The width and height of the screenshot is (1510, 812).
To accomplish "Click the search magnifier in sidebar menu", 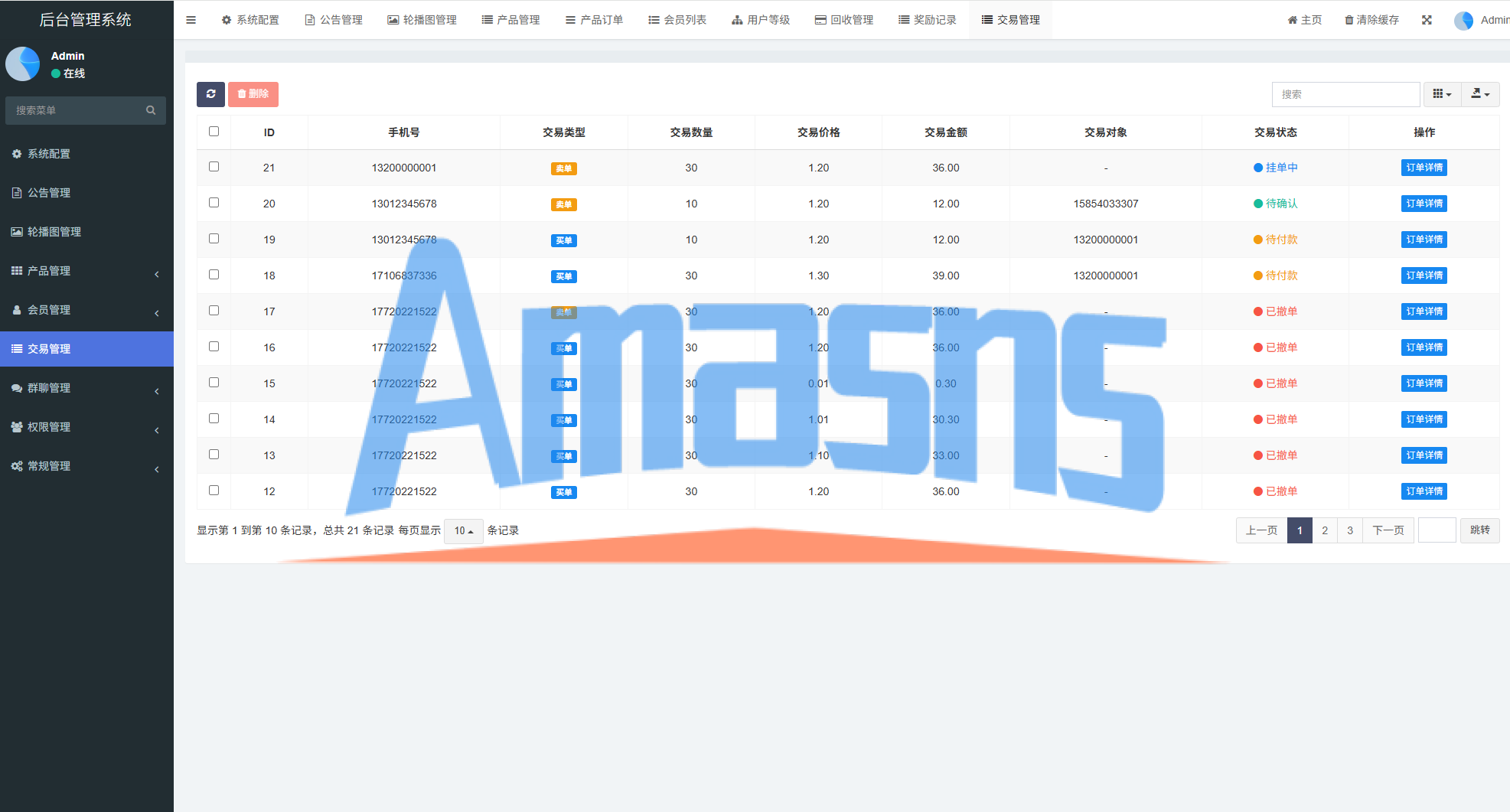I will [x=151, y=110].
